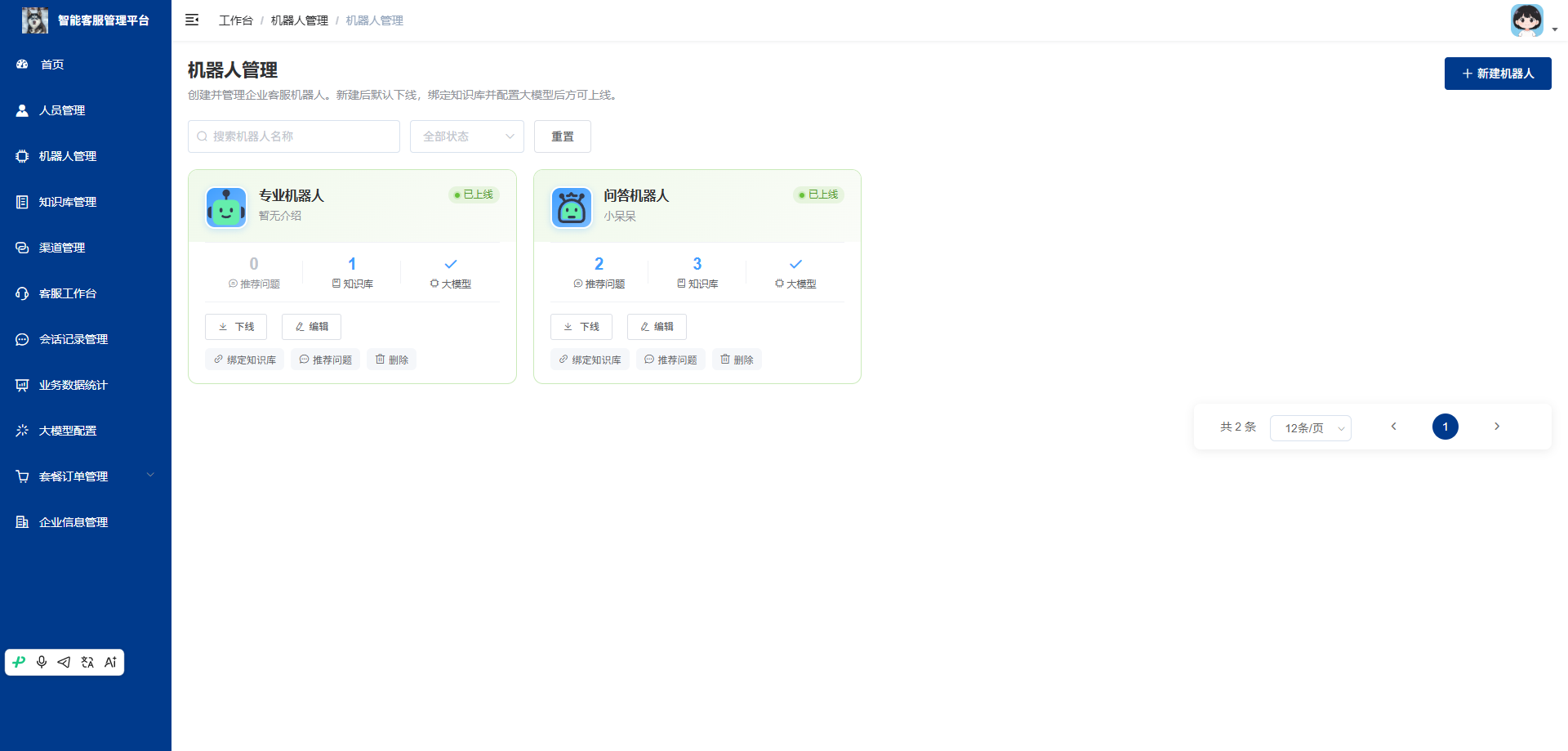Go to 首页 in the sidebar
The image size is (1568, 751).
(86, 65)
